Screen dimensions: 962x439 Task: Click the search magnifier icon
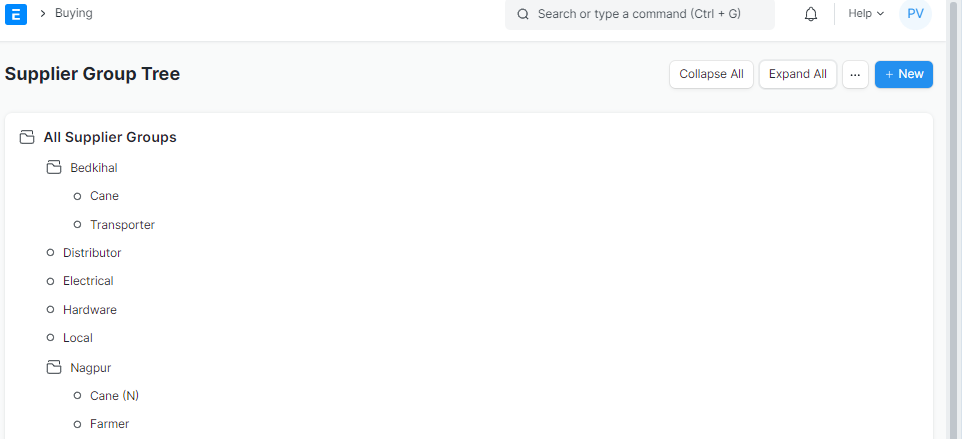523,14
